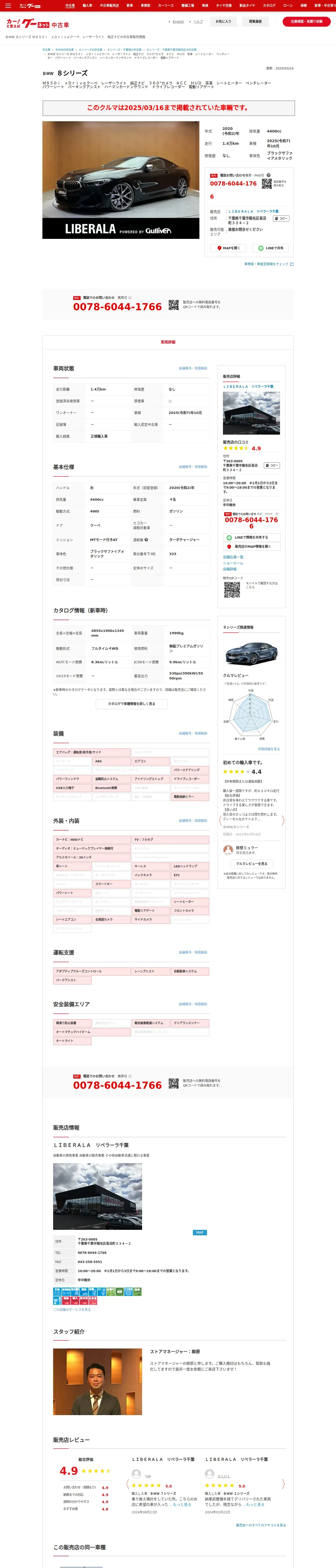Click LINEで共有 button in top card
336x1568 pixels.
point(271,248)
